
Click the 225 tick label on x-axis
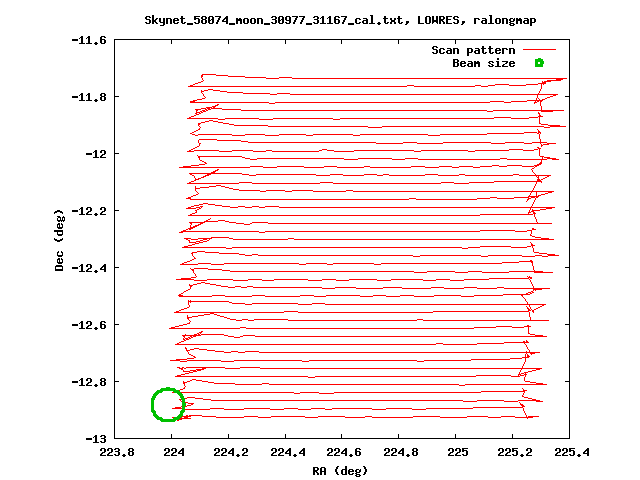coord(459,452)
